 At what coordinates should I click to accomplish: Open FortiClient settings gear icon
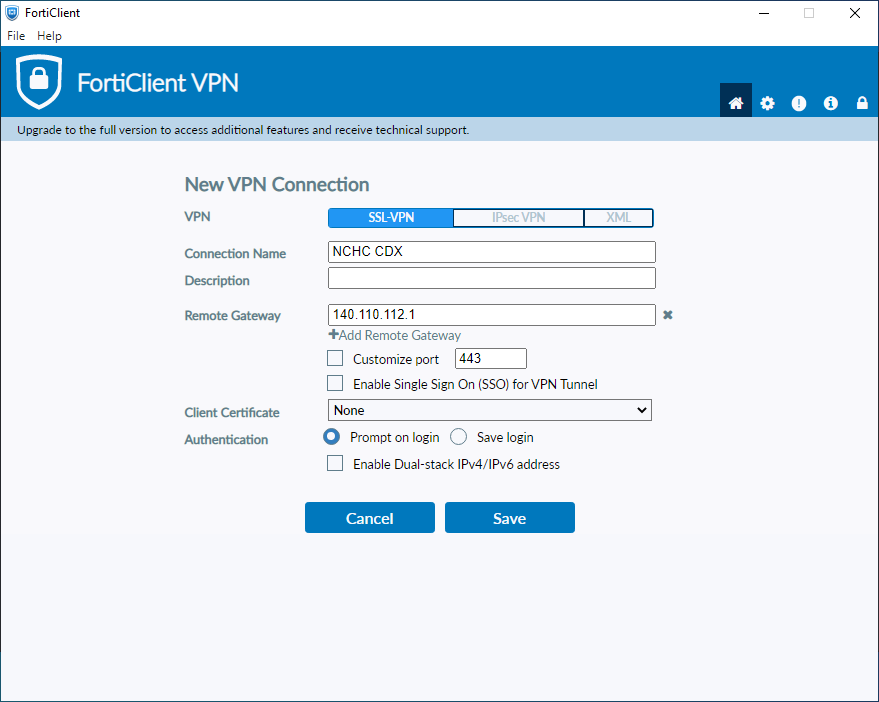point(767,101)
